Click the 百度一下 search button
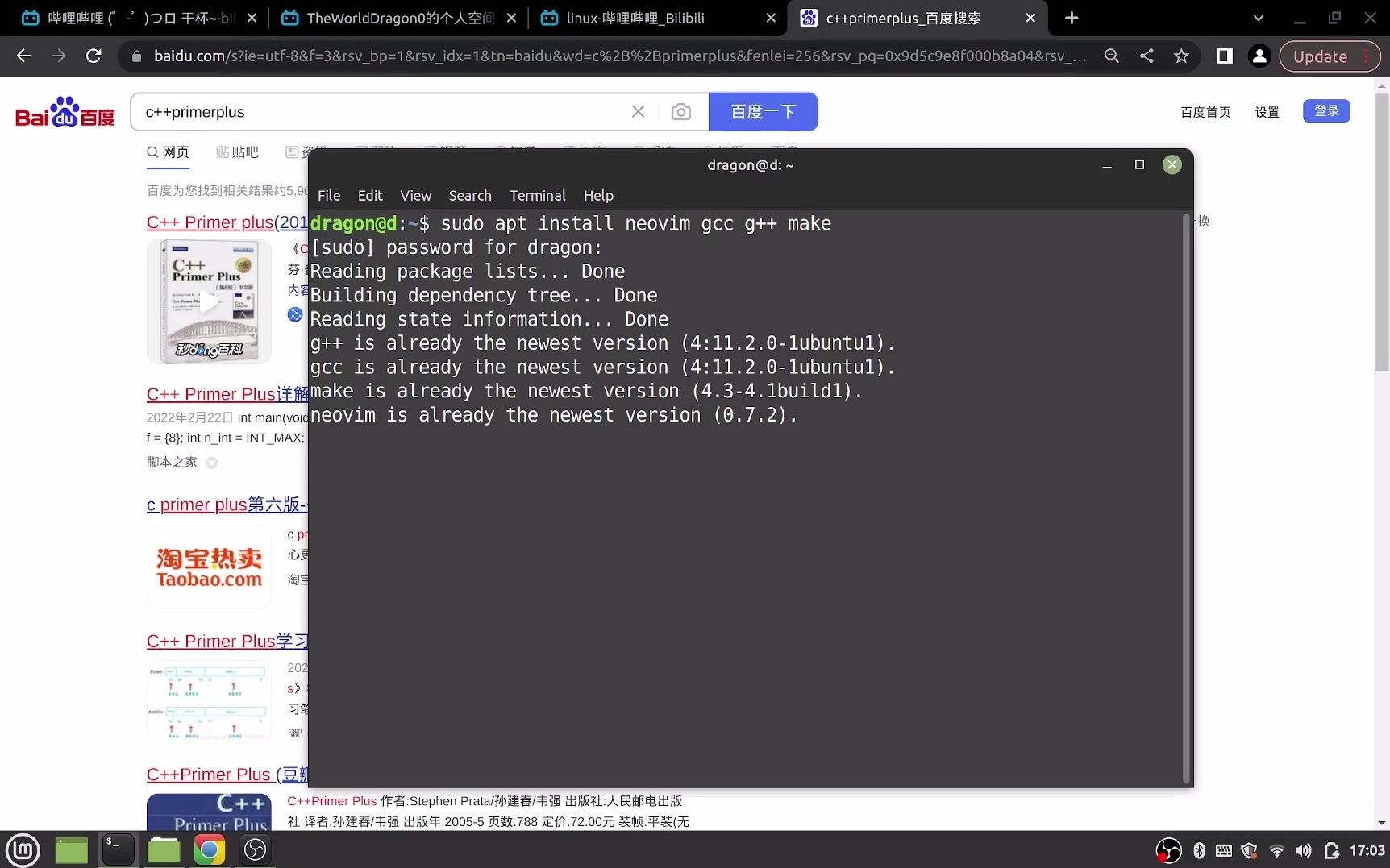 point(763,112)
